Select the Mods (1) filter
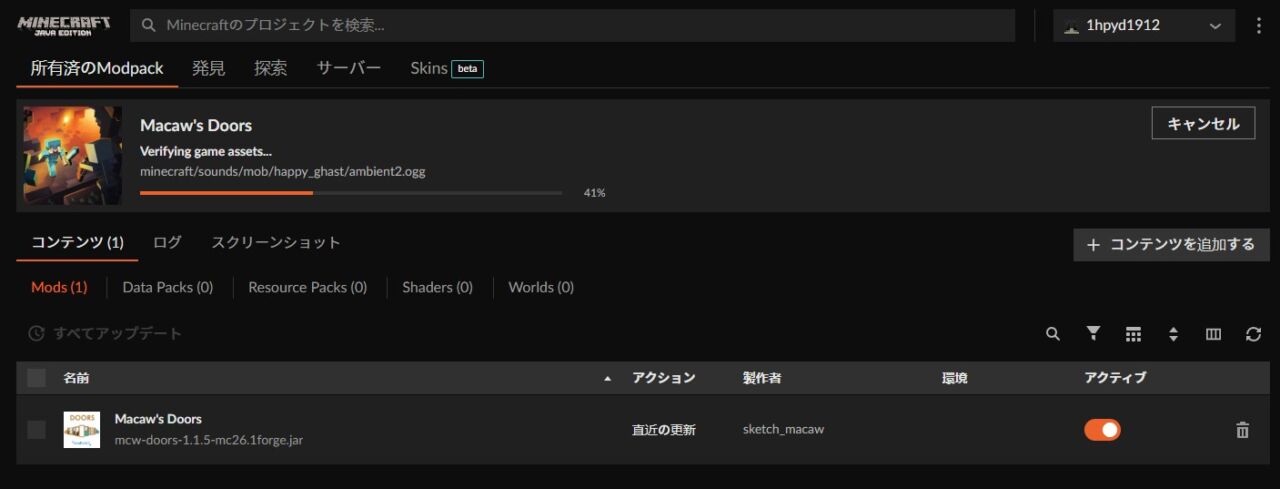The width and height of the screenshot is (1280, 489). 59,287
